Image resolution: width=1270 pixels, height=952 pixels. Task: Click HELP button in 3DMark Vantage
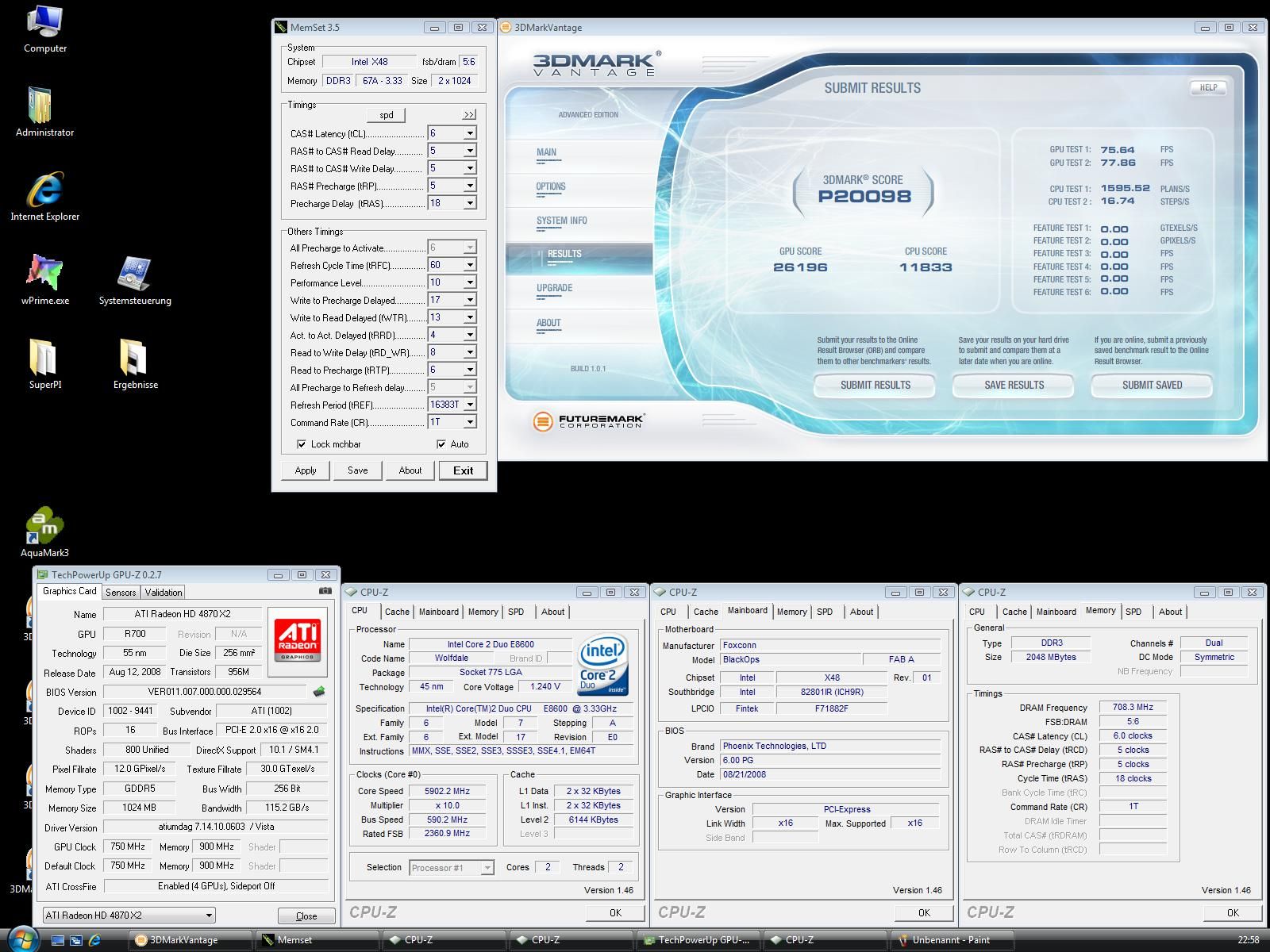[1207, 88]
